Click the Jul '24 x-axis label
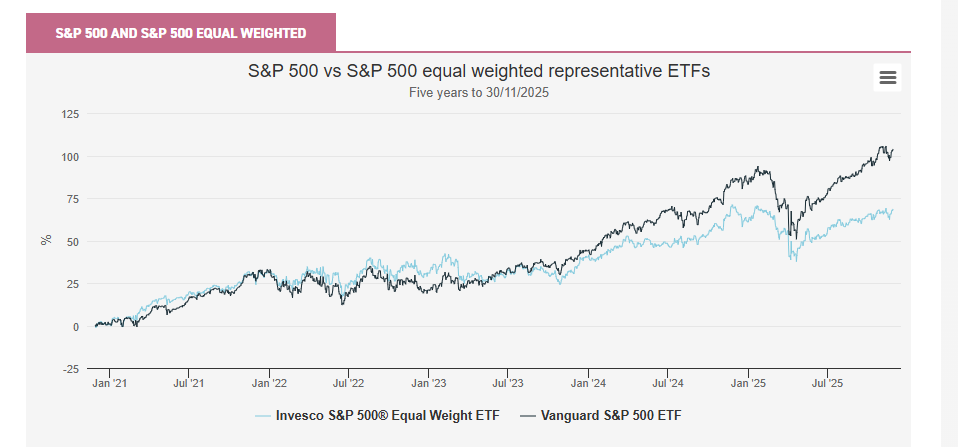Screen dimensions: 958x447 tap(668, 382)
